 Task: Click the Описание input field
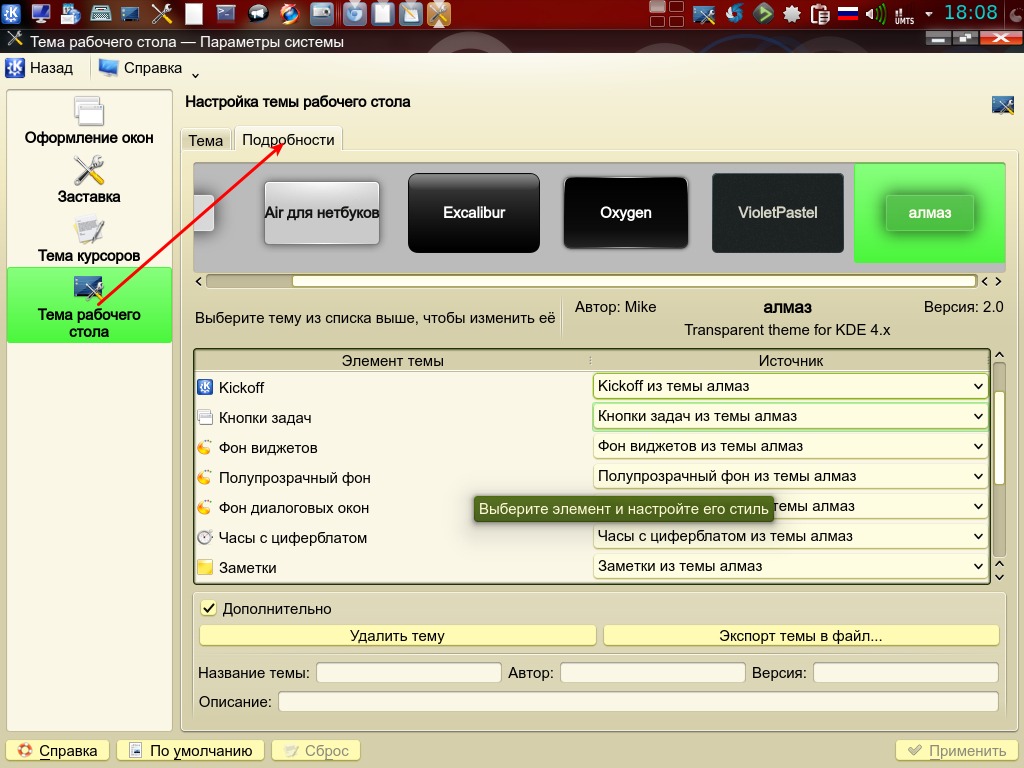[x=638, y=702]
